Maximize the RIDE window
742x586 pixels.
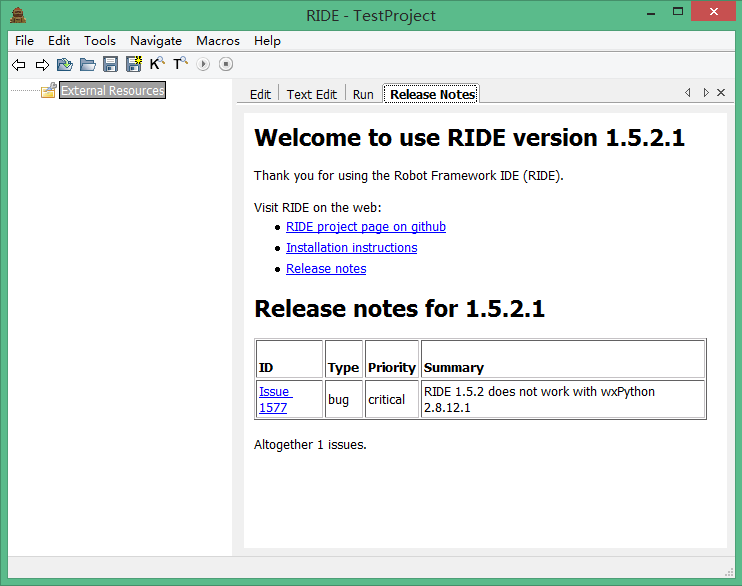(678, 12)
